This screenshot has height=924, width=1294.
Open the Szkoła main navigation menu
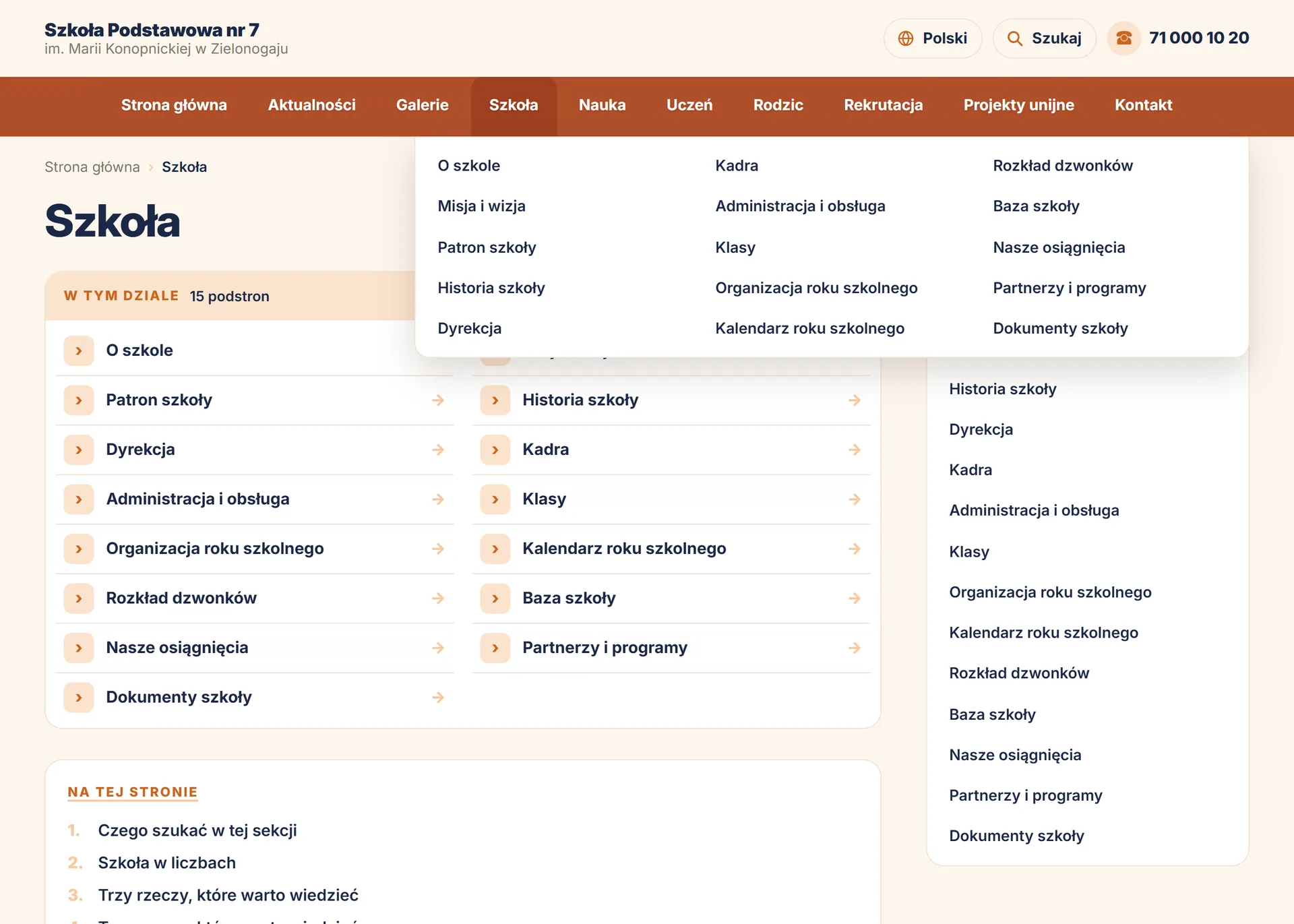pos(514,105)
